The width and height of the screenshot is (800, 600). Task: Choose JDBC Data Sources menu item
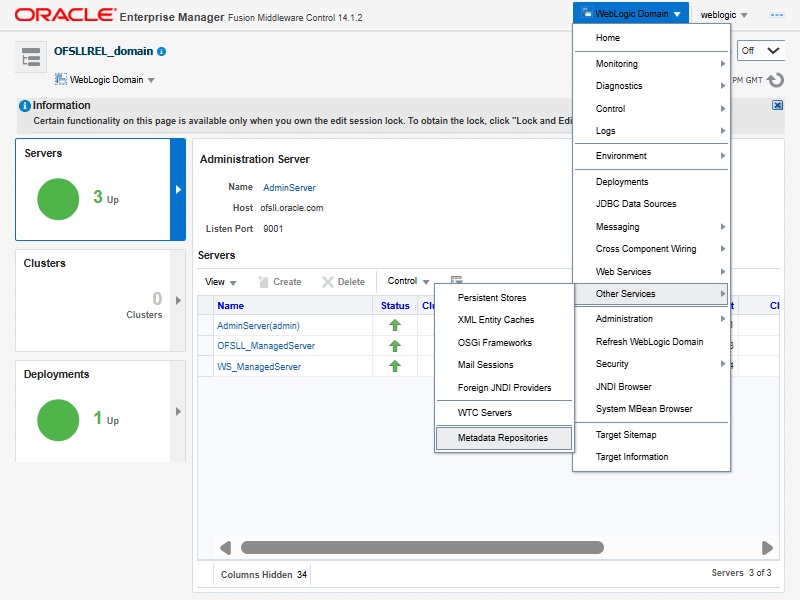click(x=636, y=204)
